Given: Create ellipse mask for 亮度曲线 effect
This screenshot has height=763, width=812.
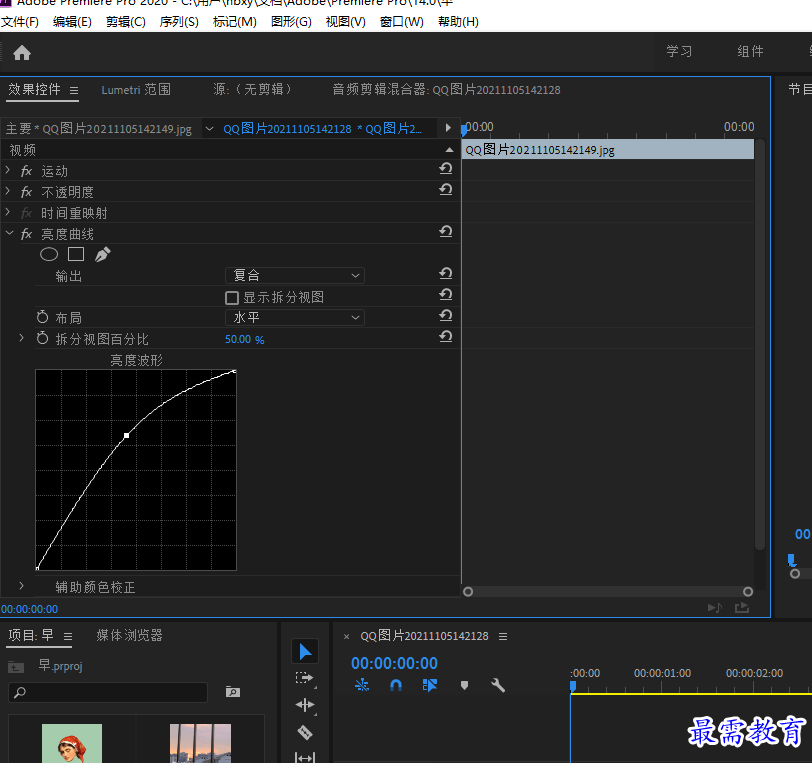Looking at the screenshot, I should click(x=49, y=254).
